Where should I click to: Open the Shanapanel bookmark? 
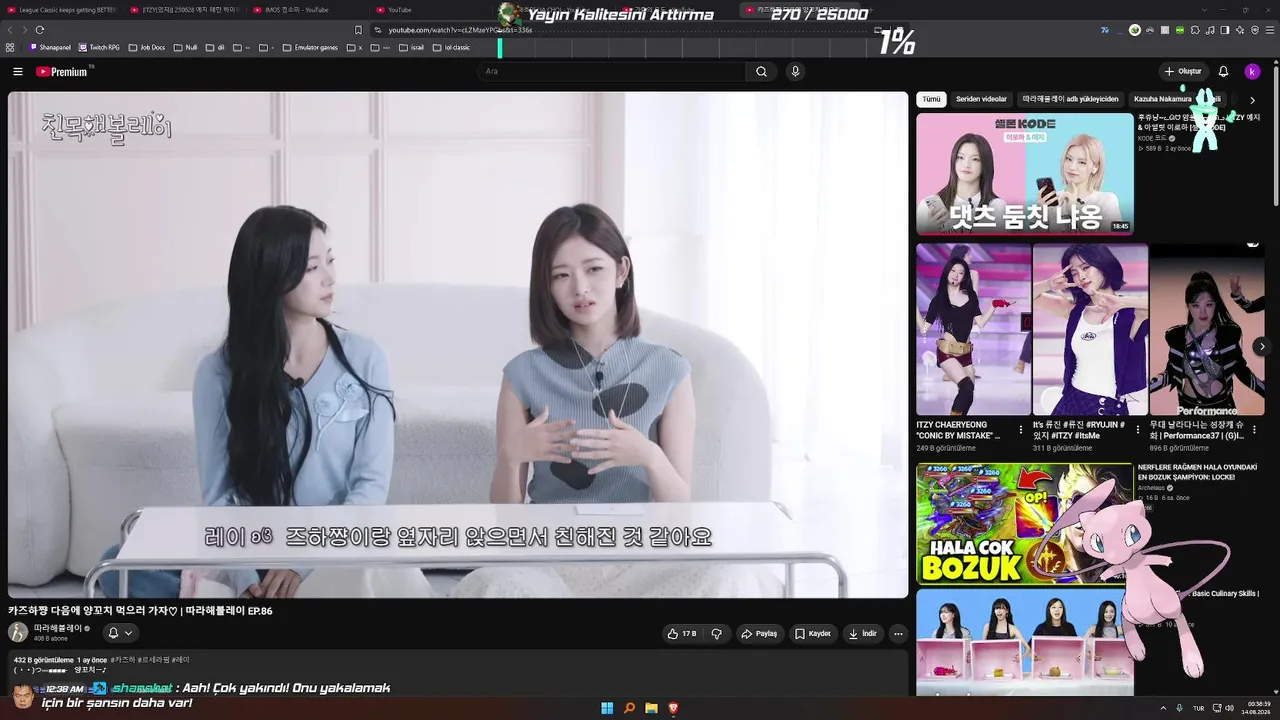tap(51, 47)
